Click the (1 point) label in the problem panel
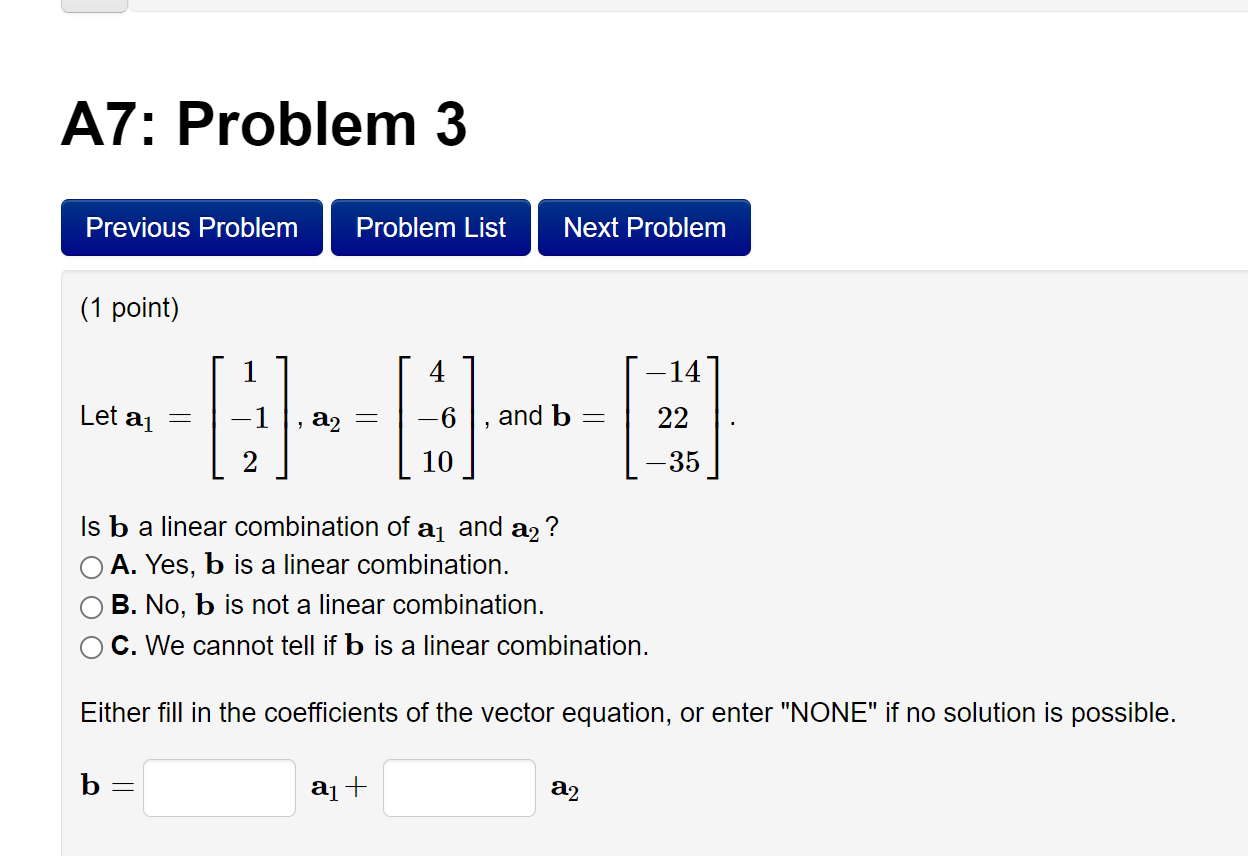The image size is (1248, 856). 128,308
